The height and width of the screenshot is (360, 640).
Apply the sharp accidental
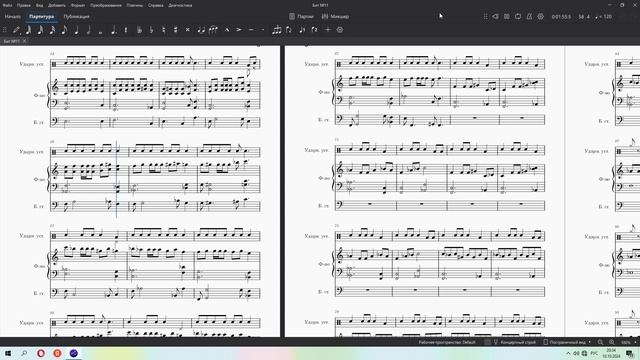tap(176, 30)
